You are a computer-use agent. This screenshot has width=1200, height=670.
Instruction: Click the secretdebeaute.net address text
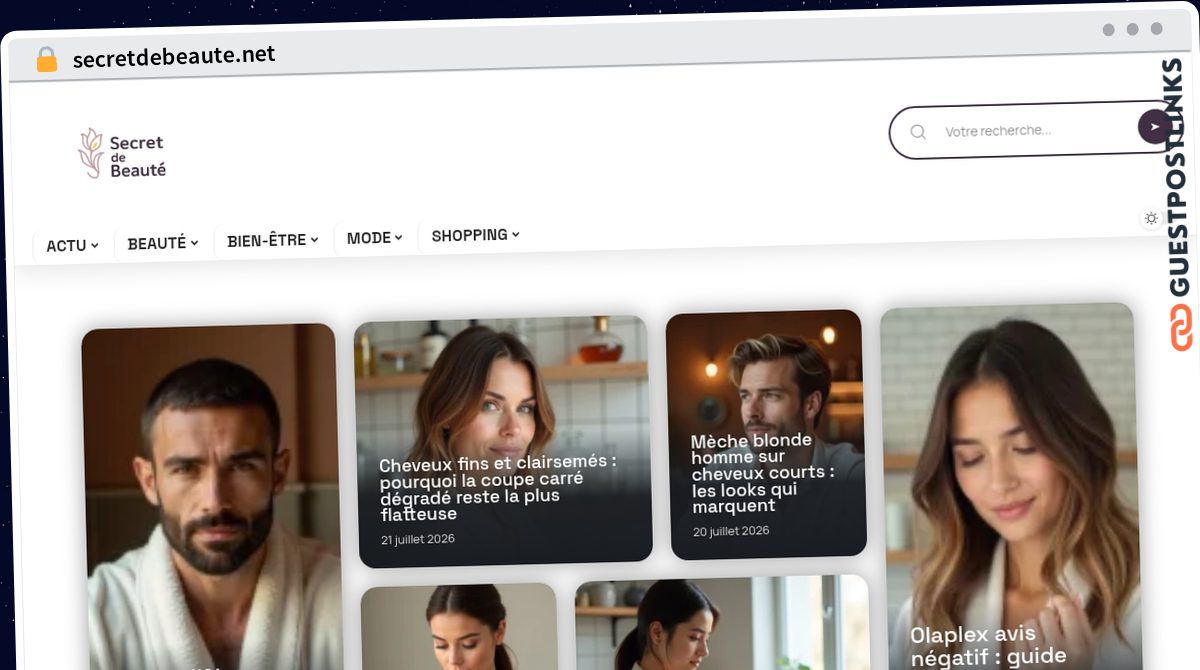tap(174, 57)
